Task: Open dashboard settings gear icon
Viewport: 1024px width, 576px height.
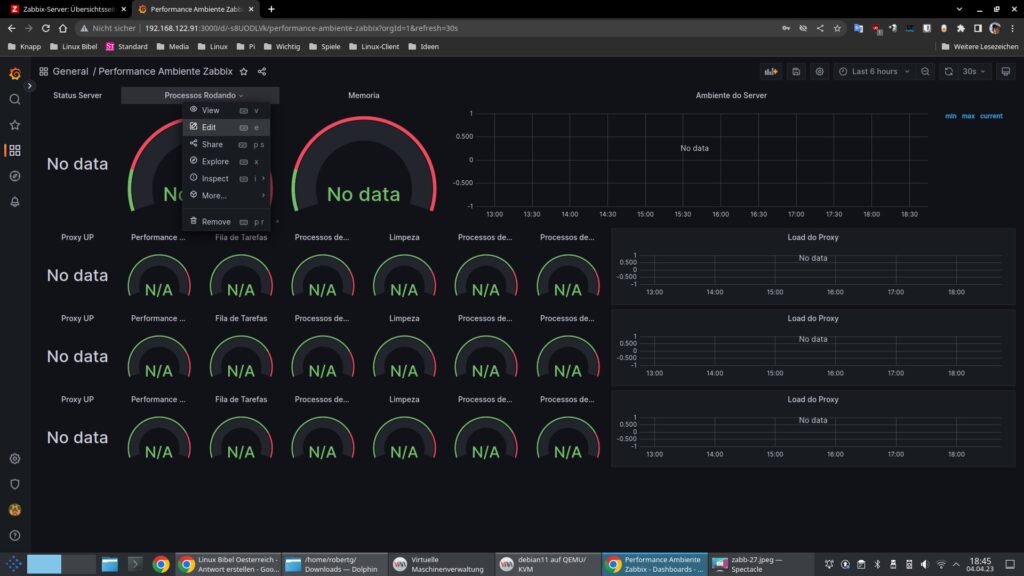Action: (820, 71)
